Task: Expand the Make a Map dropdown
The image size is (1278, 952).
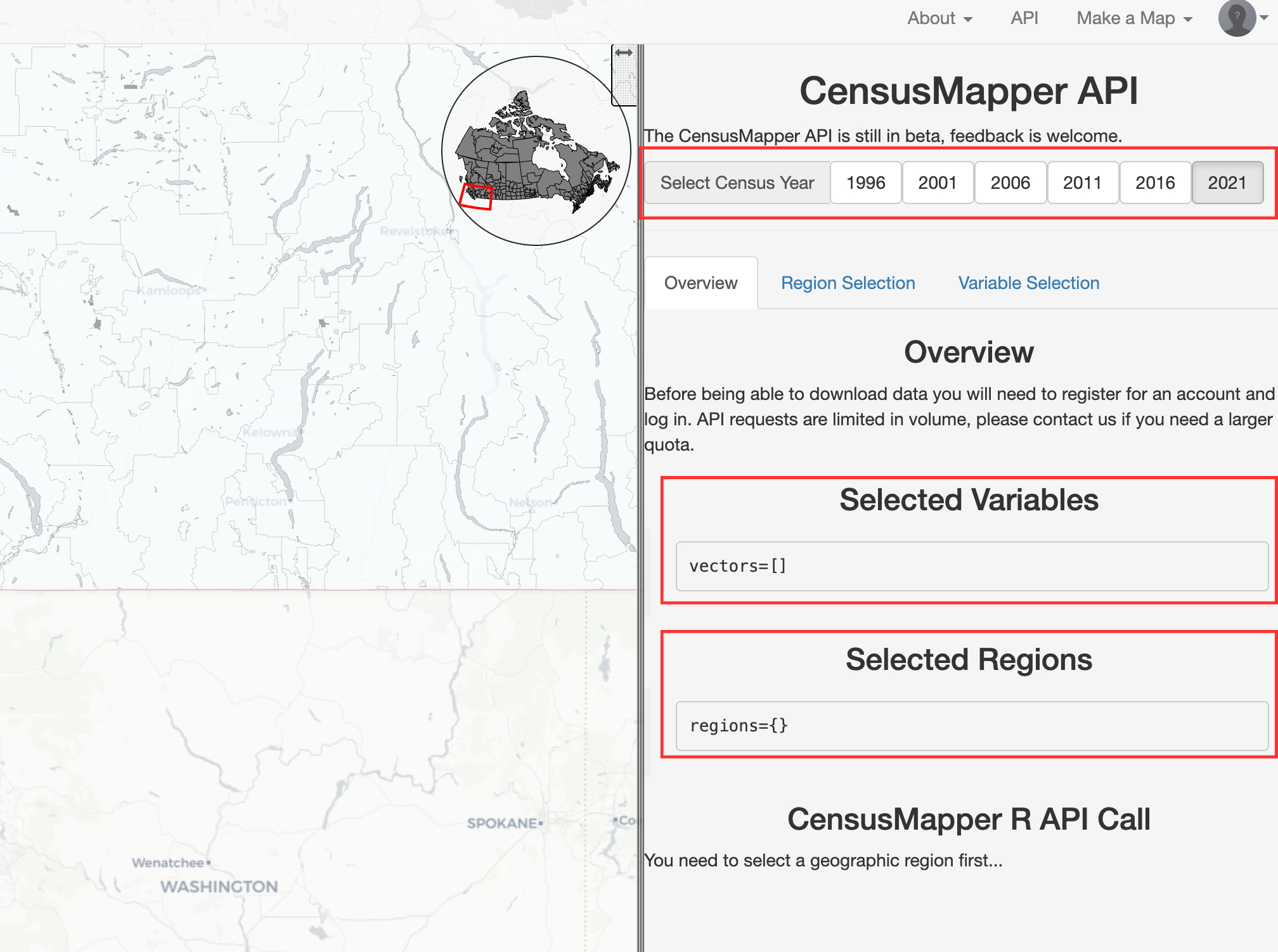Action: tap(1134, 18)
